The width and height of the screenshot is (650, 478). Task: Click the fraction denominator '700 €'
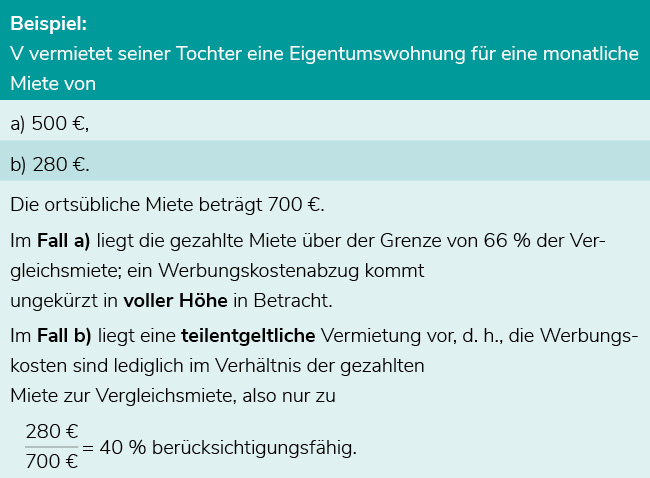click(52, 461)
